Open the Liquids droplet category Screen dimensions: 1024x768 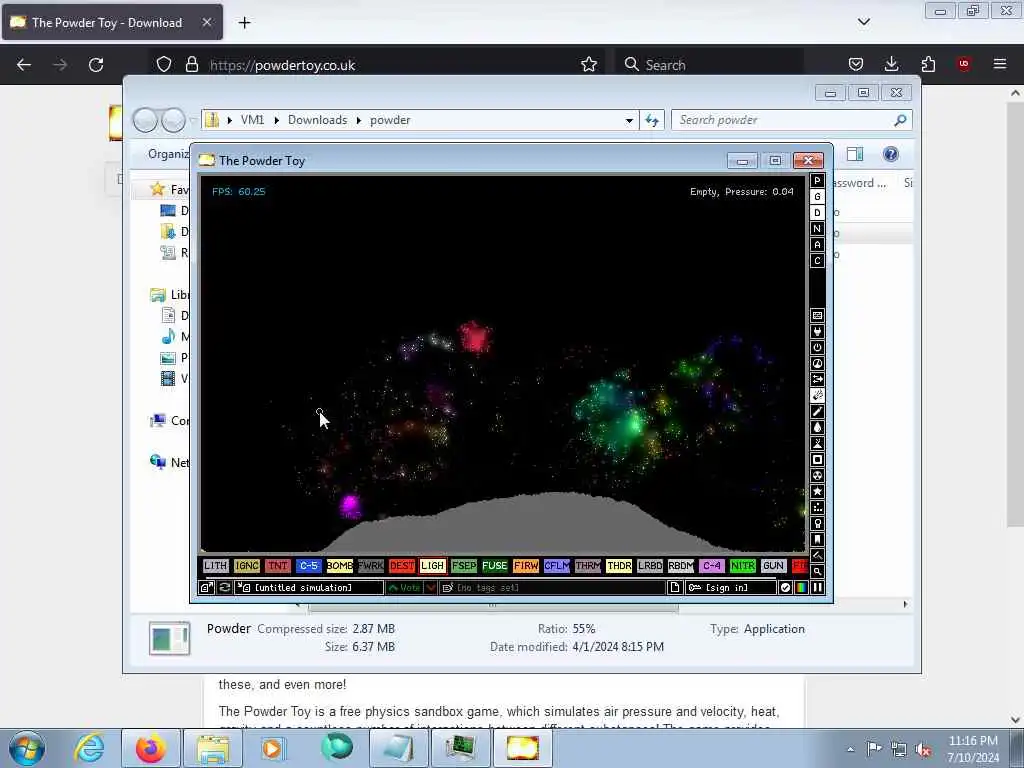[x=817, y=428]
